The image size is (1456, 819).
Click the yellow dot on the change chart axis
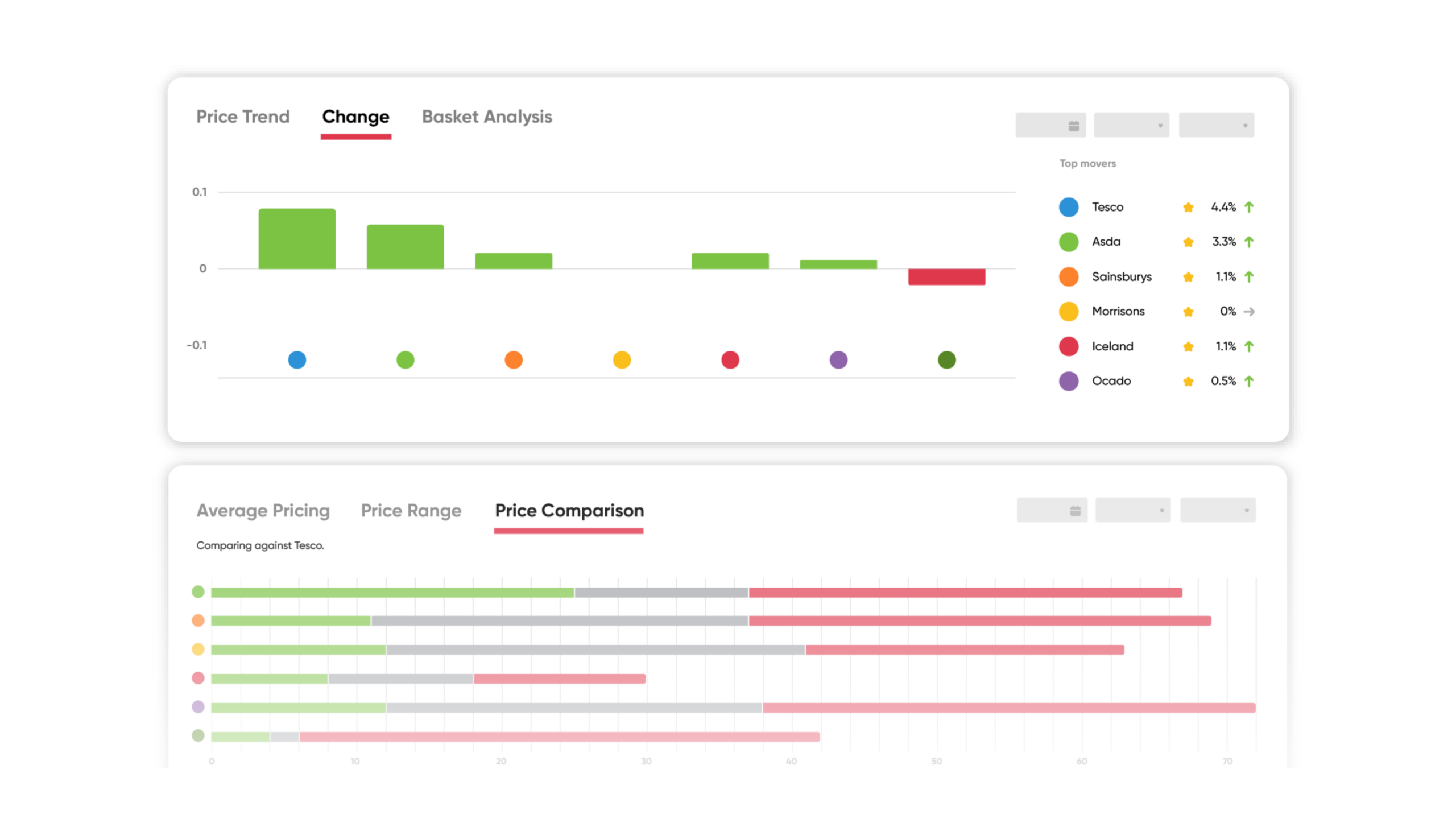(622, 360)
